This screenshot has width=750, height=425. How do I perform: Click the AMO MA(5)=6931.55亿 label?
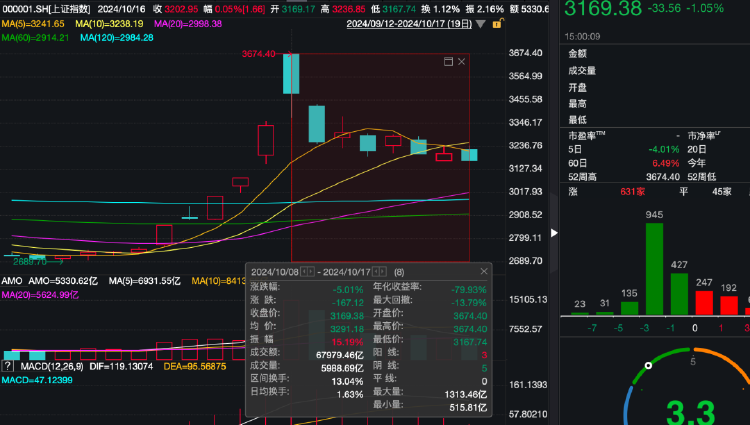click(144, 281)
